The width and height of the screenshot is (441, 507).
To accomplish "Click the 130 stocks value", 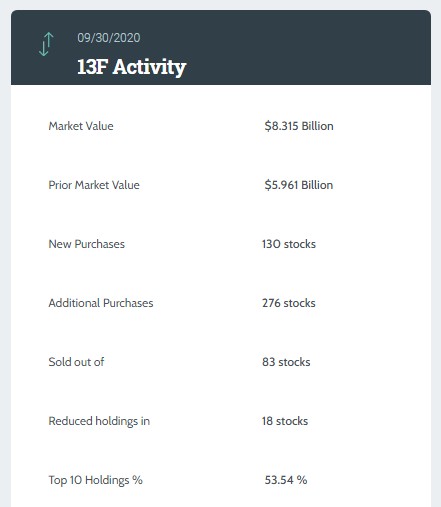I will pos(289,244).
